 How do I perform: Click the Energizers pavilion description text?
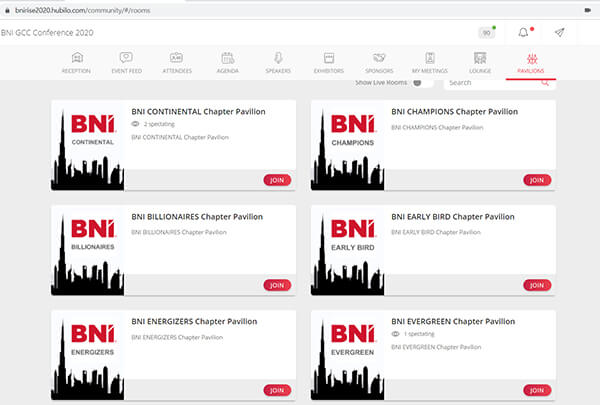coord(177,337)
